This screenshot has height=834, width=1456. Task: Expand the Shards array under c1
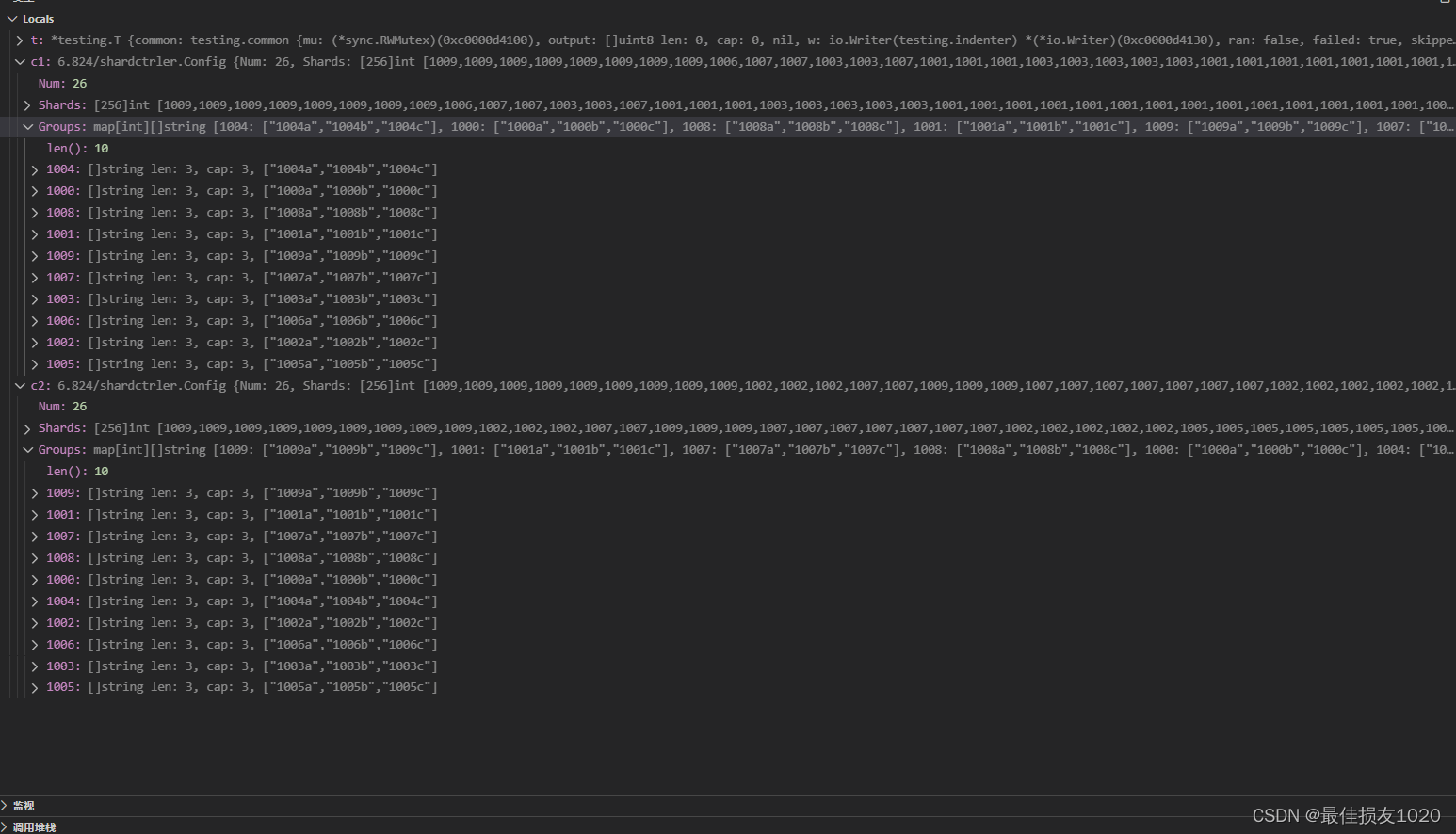point(27,105)
